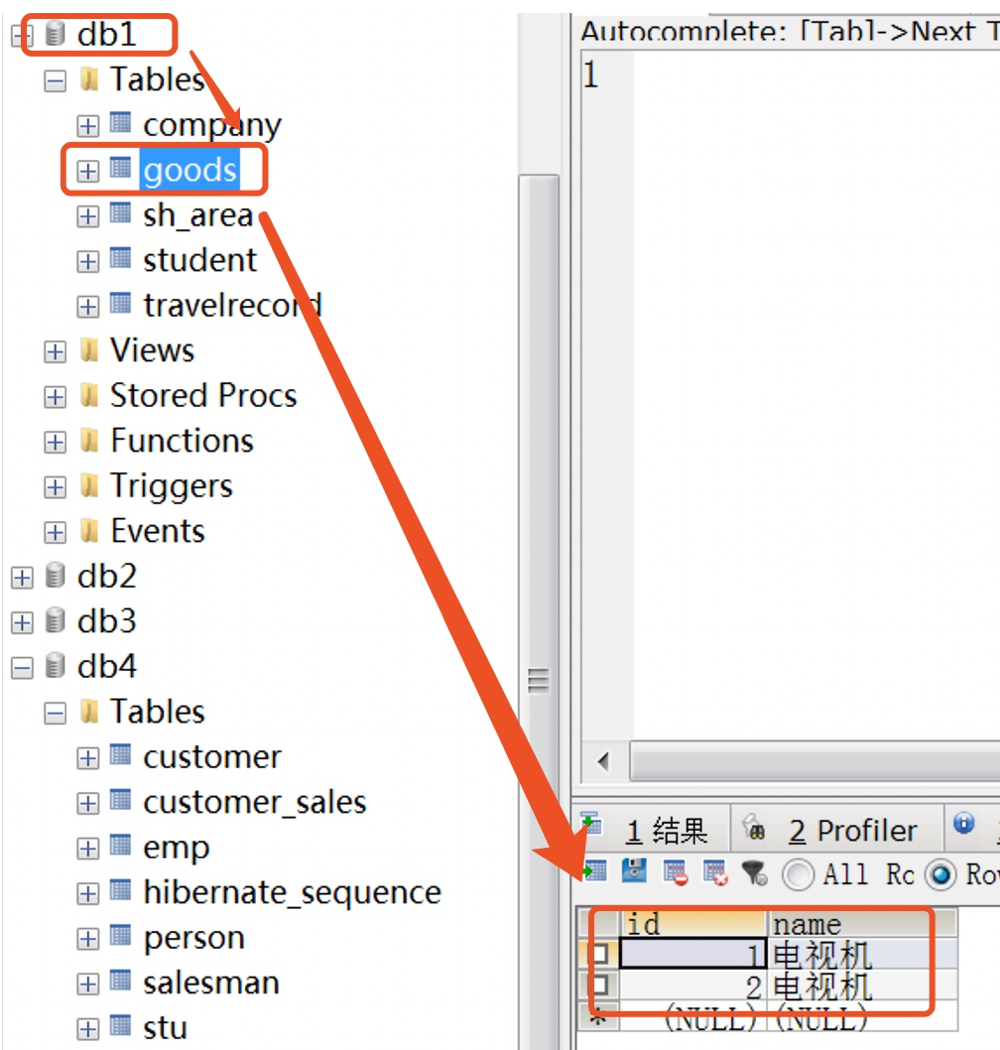Switch to the 2 Profiler tab
Image resolution: width=1000 pixels, height=1050 pixels.
coord(837,830)
